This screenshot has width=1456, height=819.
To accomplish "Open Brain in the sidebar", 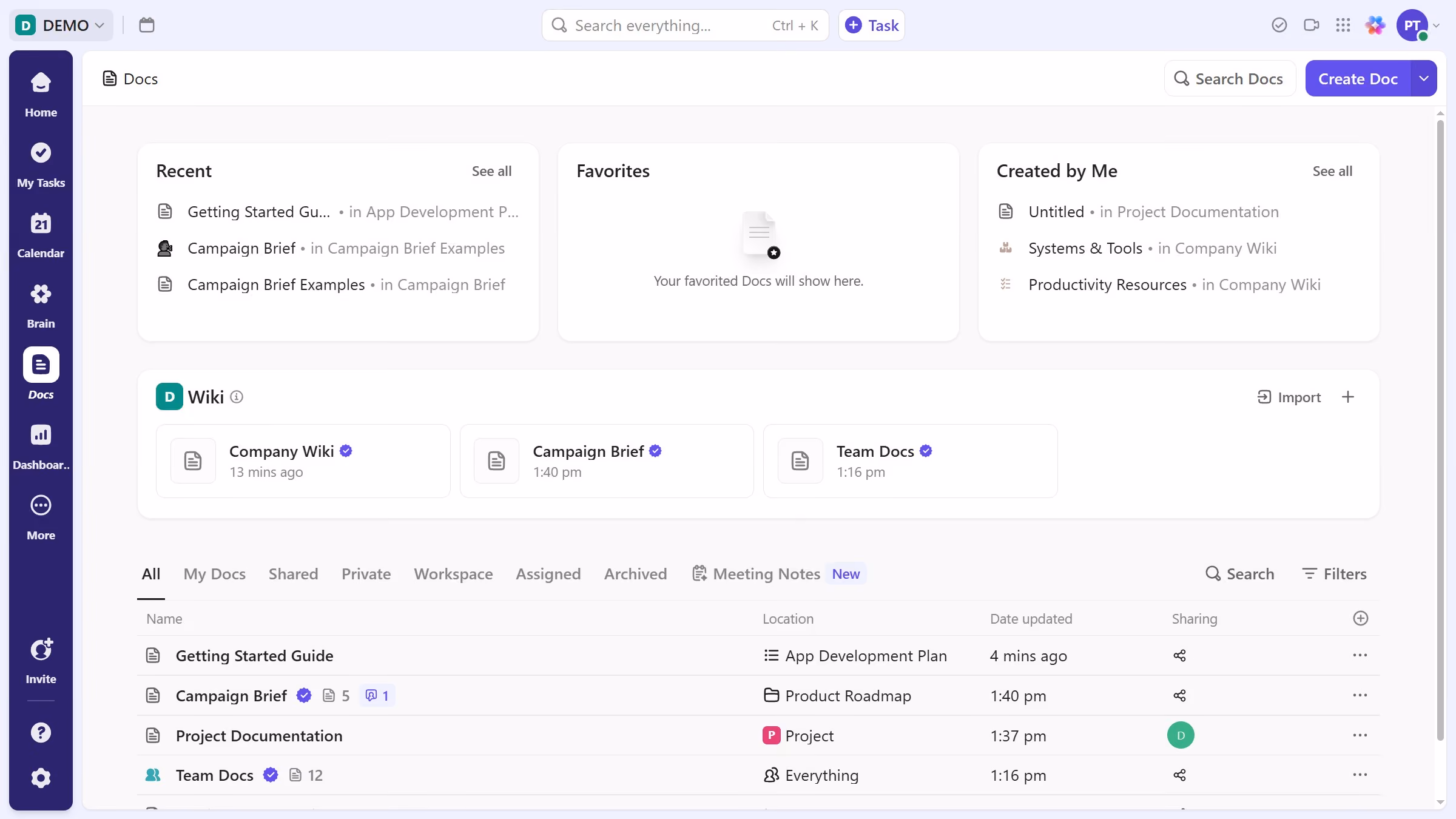I will pyautogui.click(x=41, y=306).
